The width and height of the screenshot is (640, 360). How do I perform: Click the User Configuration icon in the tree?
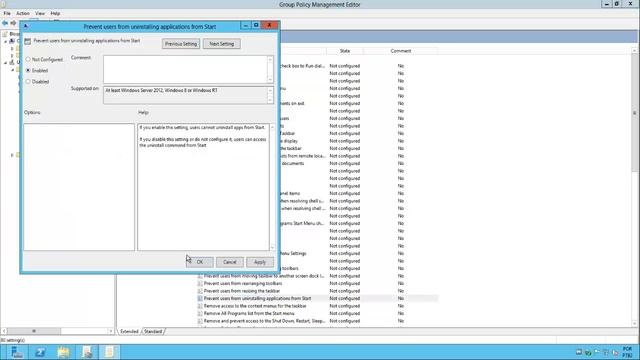tap(12, 62)
